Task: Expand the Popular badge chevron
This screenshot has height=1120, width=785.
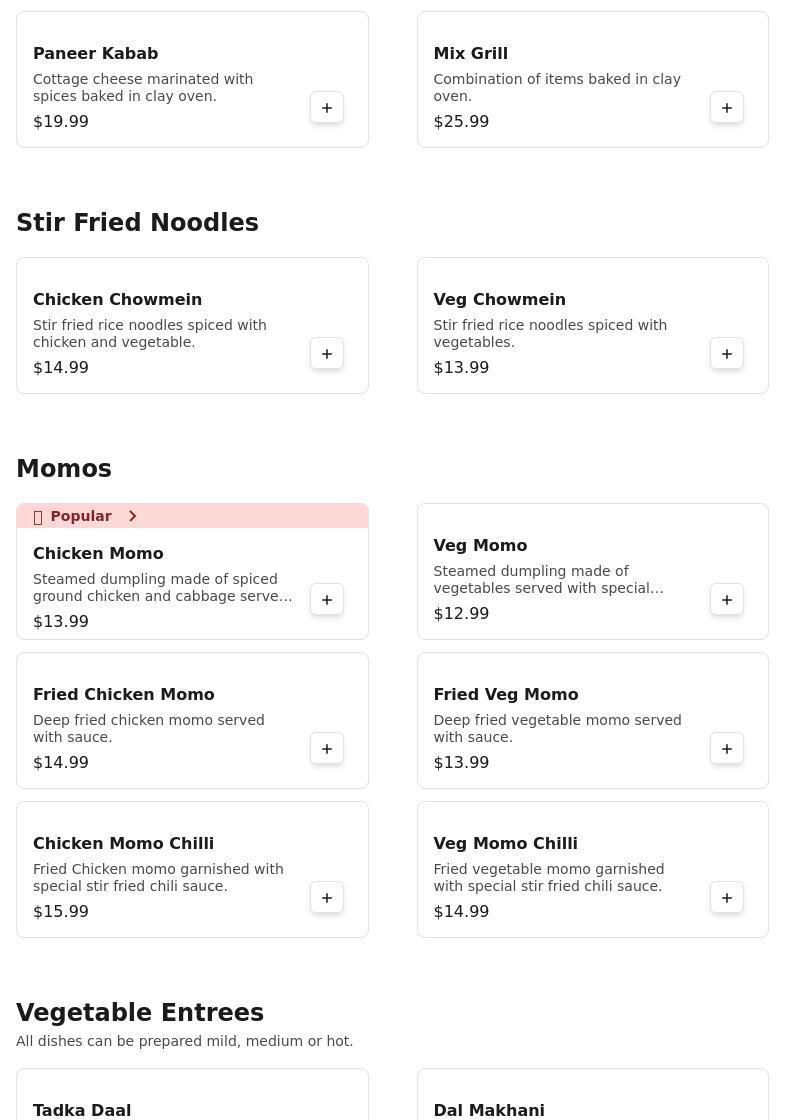Action: pos(132,516)
